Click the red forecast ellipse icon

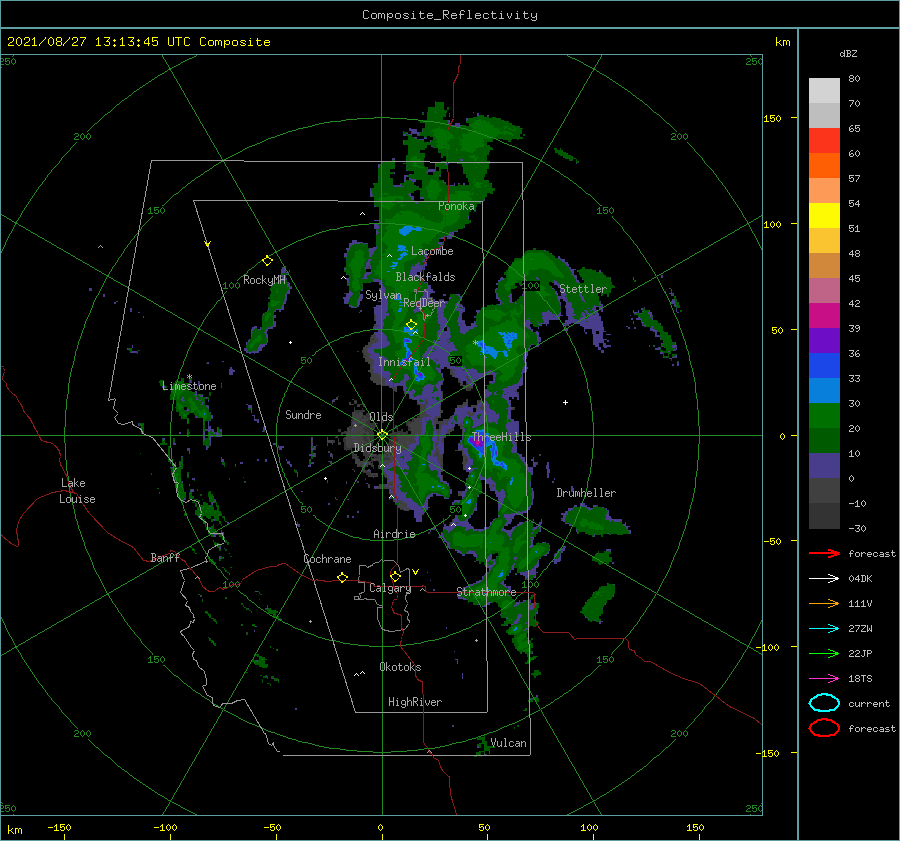coord(824,728)
